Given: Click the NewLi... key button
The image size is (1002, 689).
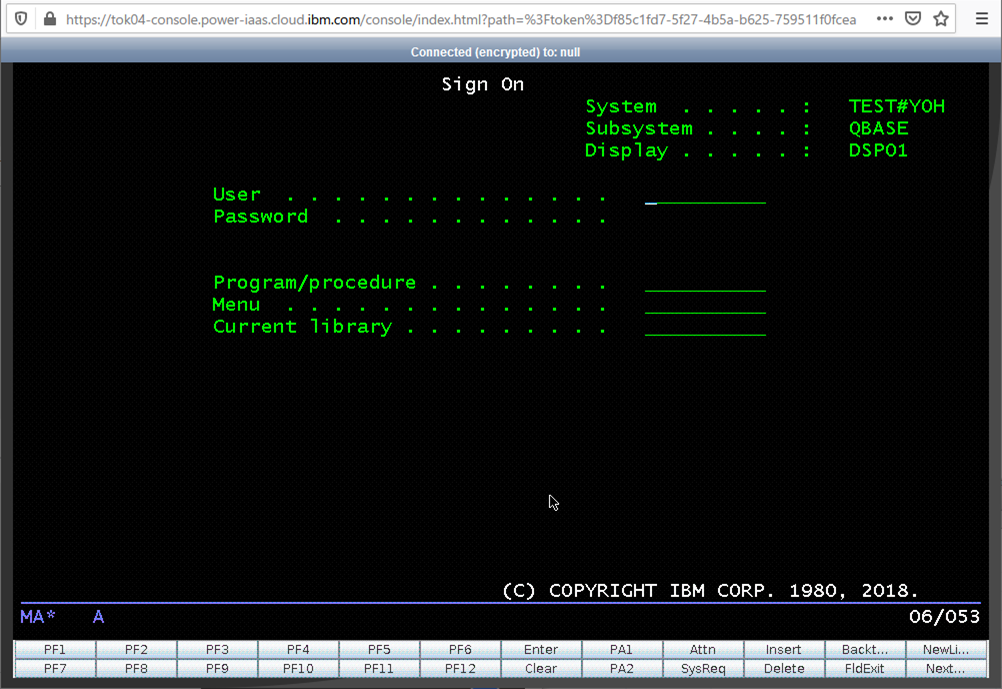Looking at the screenshot, I should tap(946, 649).
